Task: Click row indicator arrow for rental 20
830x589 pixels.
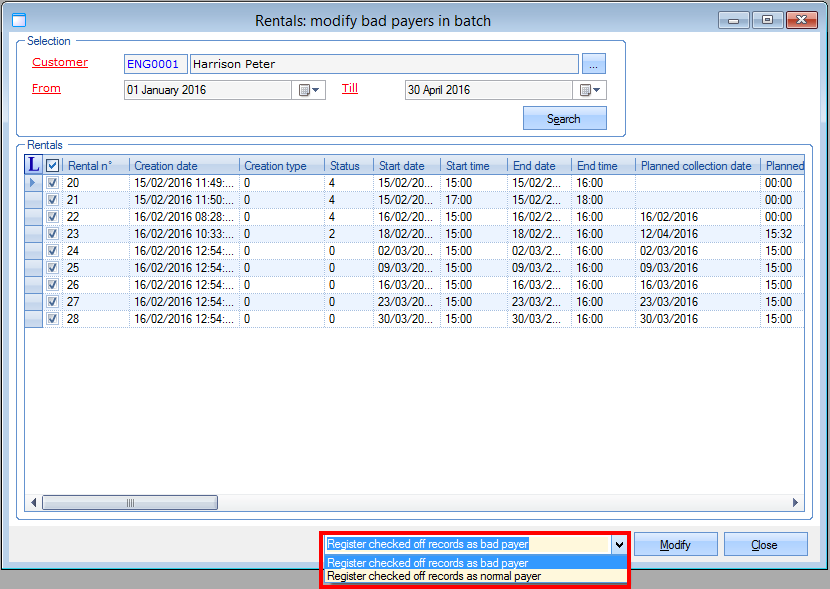Action: pyautogui.click(x=33, y=183)
